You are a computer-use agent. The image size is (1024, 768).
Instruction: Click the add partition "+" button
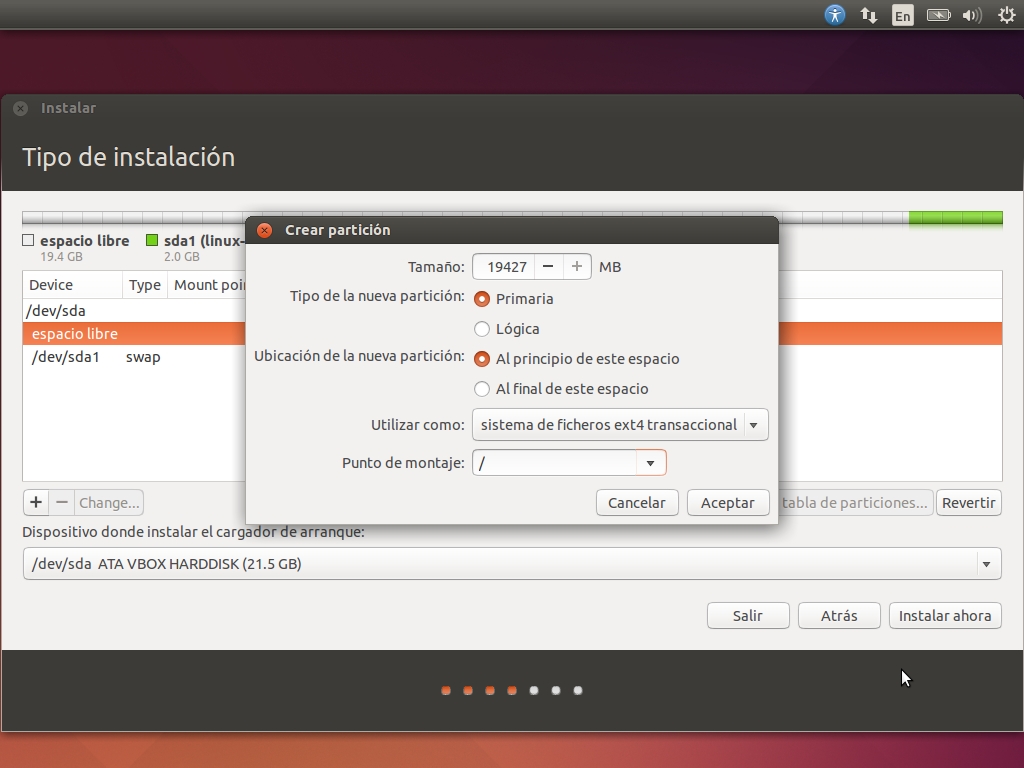pyautogui.click(x=35, y=502)
